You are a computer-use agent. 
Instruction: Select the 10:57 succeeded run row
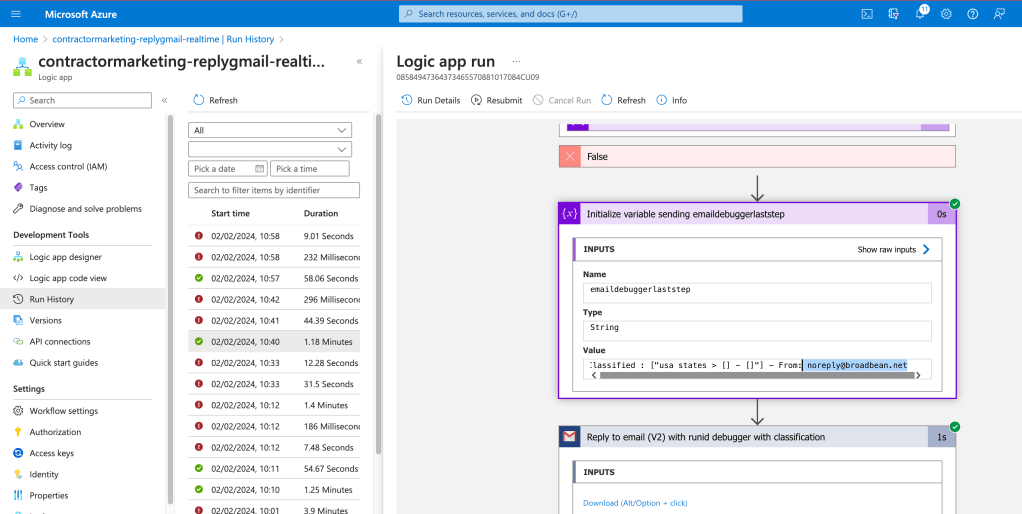[274, 278]
